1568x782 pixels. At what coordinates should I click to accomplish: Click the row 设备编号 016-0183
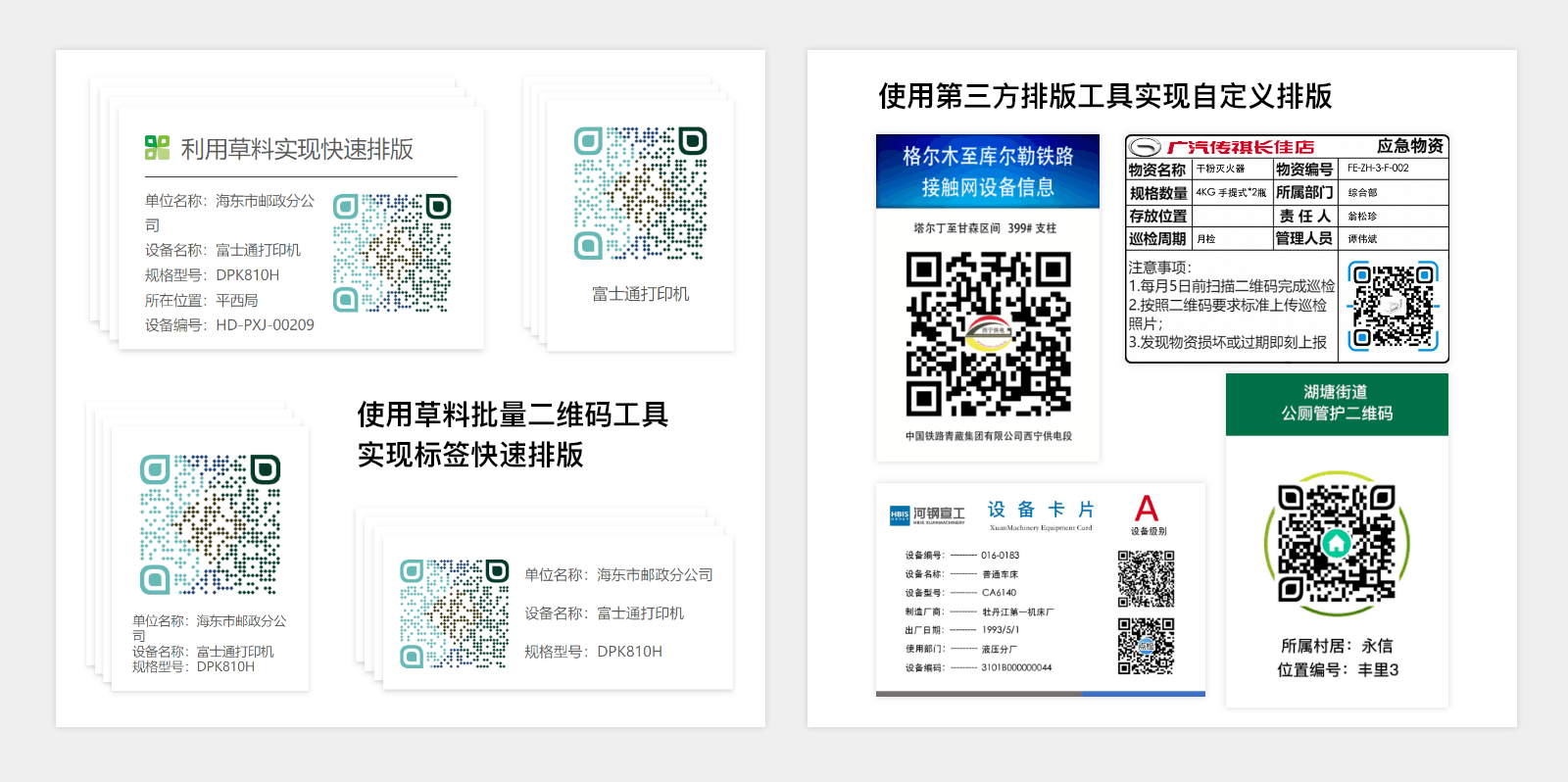[x=962, y=556]
